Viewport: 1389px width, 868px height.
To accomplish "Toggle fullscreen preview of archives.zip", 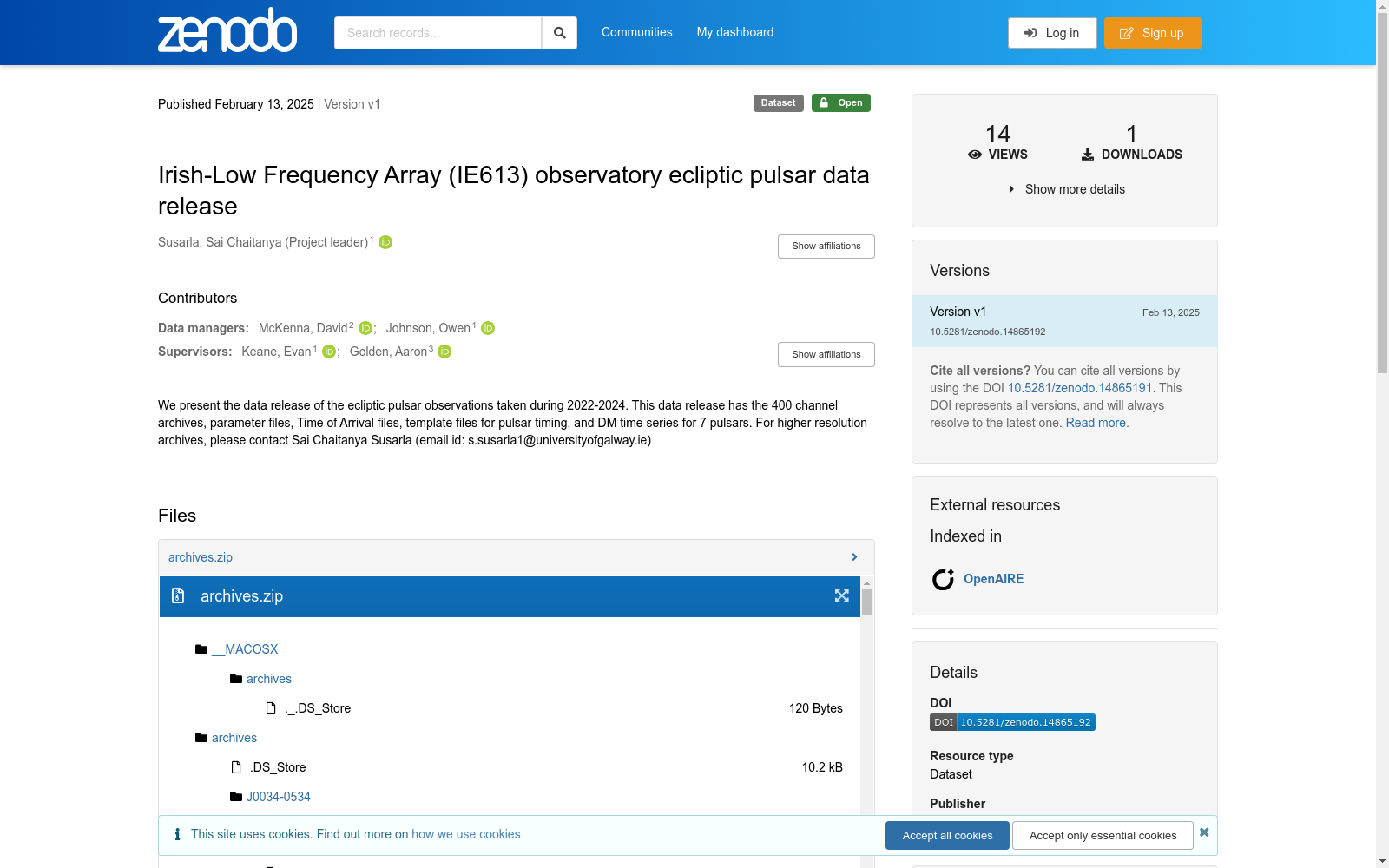I will point(841,595).
